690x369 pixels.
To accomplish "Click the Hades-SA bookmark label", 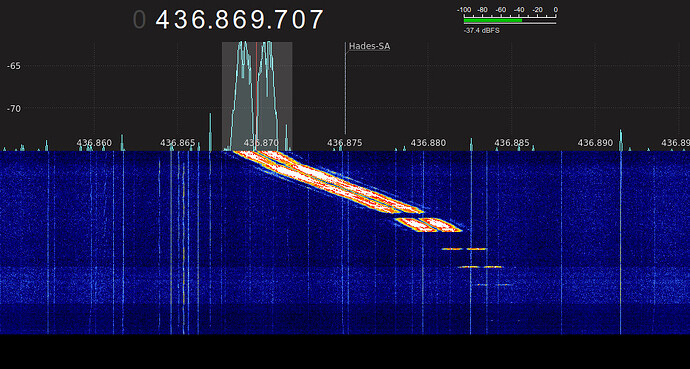I will [369, 46].
